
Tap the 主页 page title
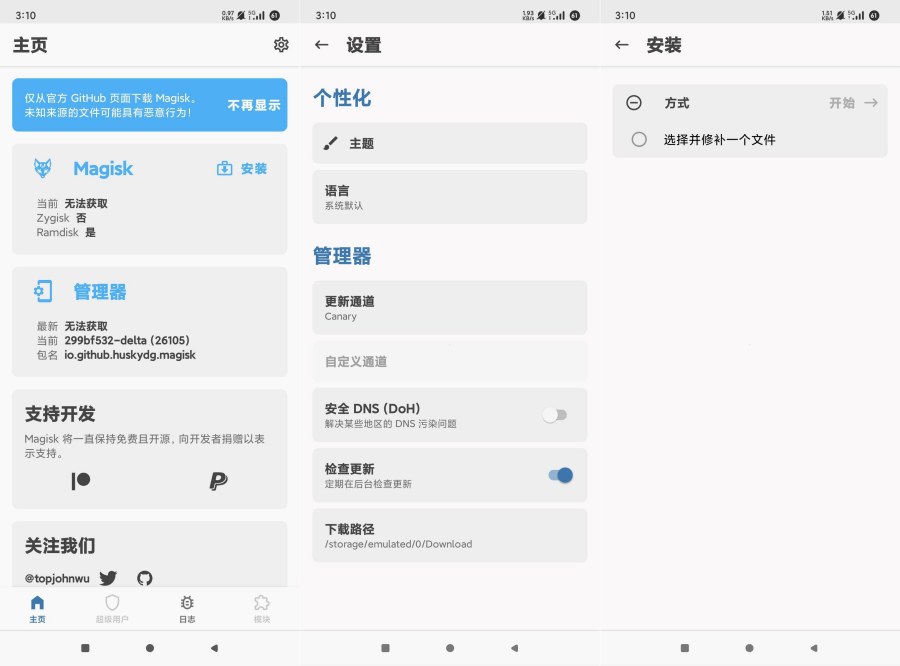30,45
